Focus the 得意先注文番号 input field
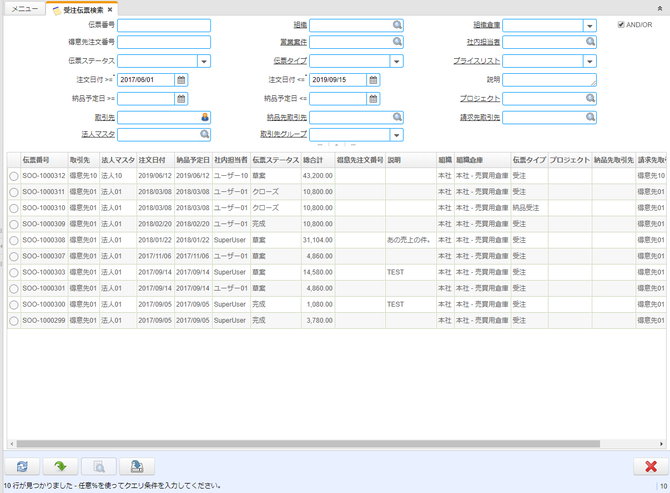The image size is (670, 493). pos(164,42)
